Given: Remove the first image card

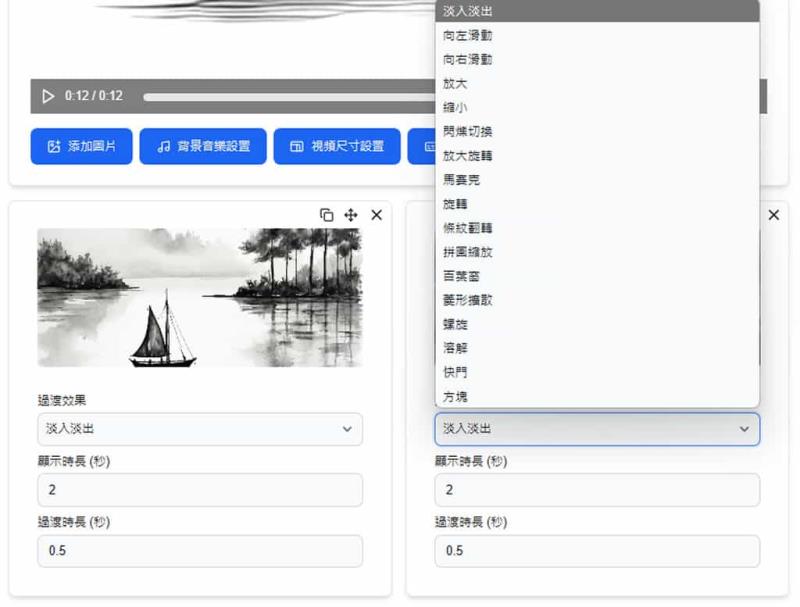Looking at the screenshot, I should (377, 215).
